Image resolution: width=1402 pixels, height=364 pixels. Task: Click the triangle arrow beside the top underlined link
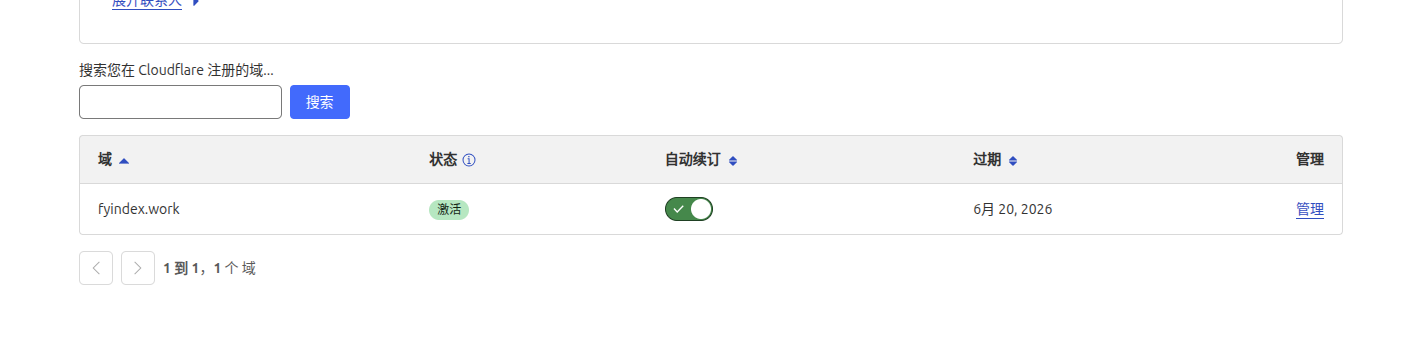coord(196,3)
